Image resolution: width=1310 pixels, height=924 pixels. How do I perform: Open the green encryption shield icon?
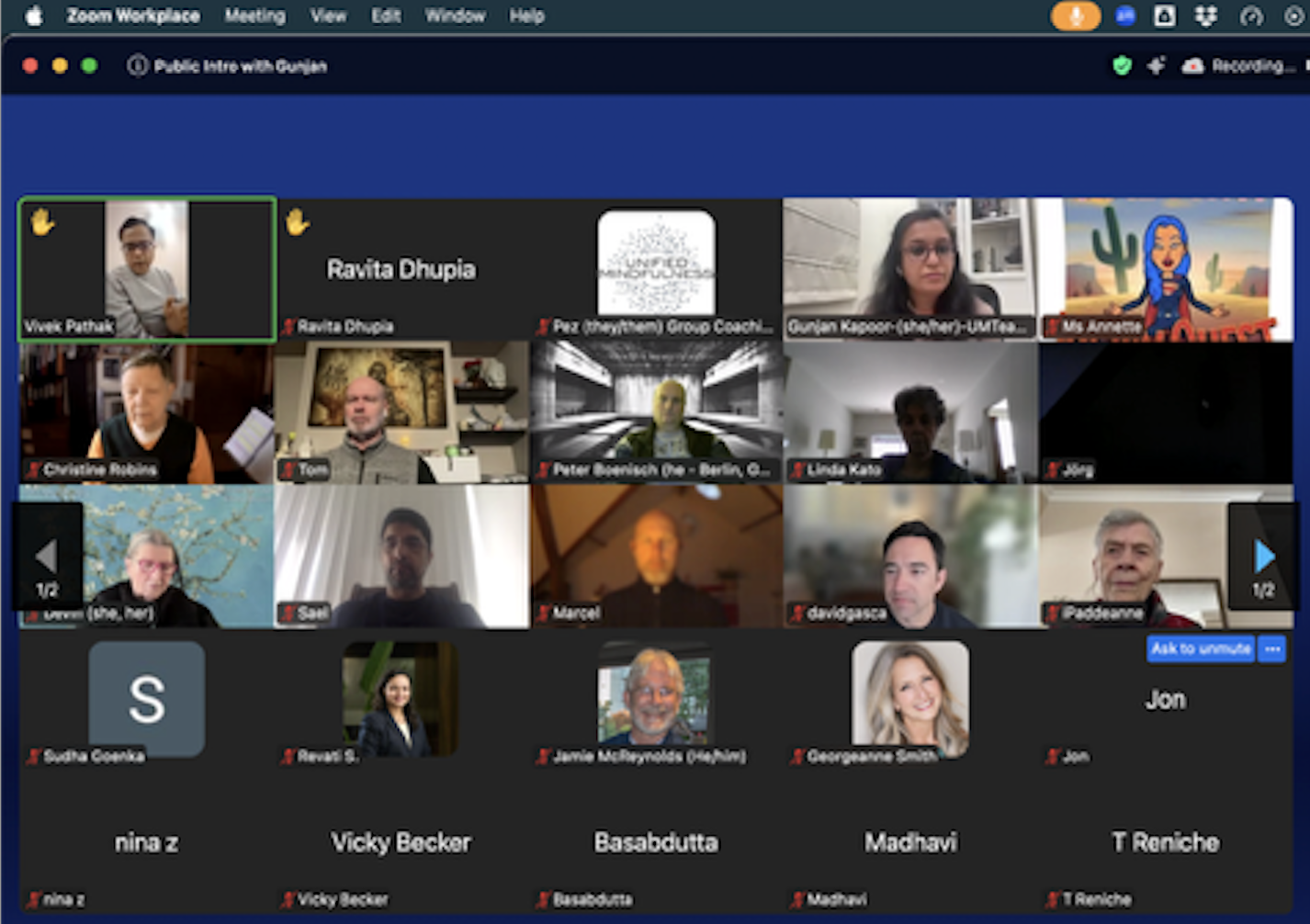[1122, 65]
